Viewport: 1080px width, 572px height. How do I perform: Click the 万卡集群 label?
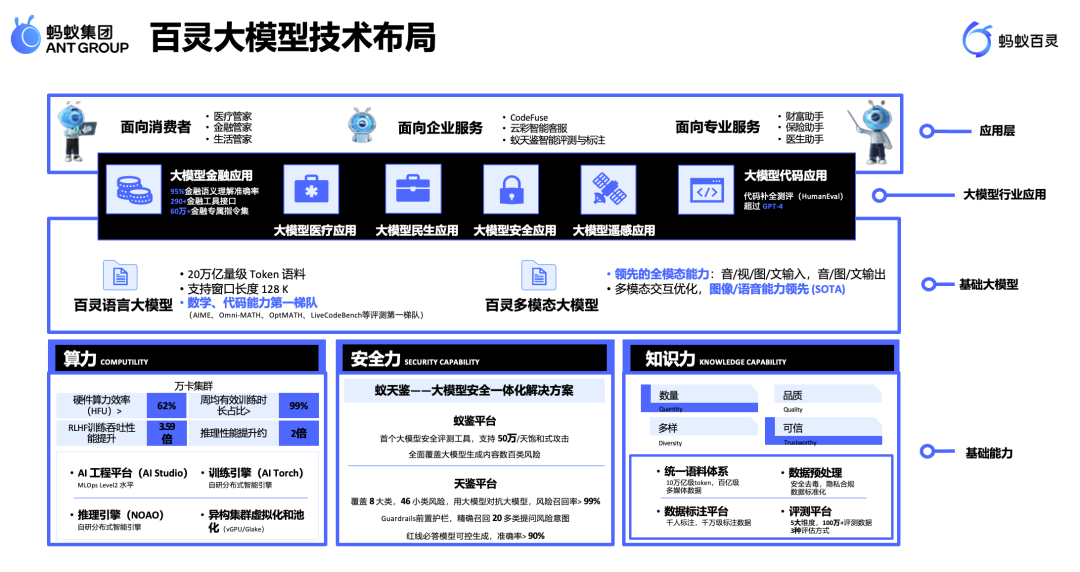pyautogui.click(x=194, y=385)
